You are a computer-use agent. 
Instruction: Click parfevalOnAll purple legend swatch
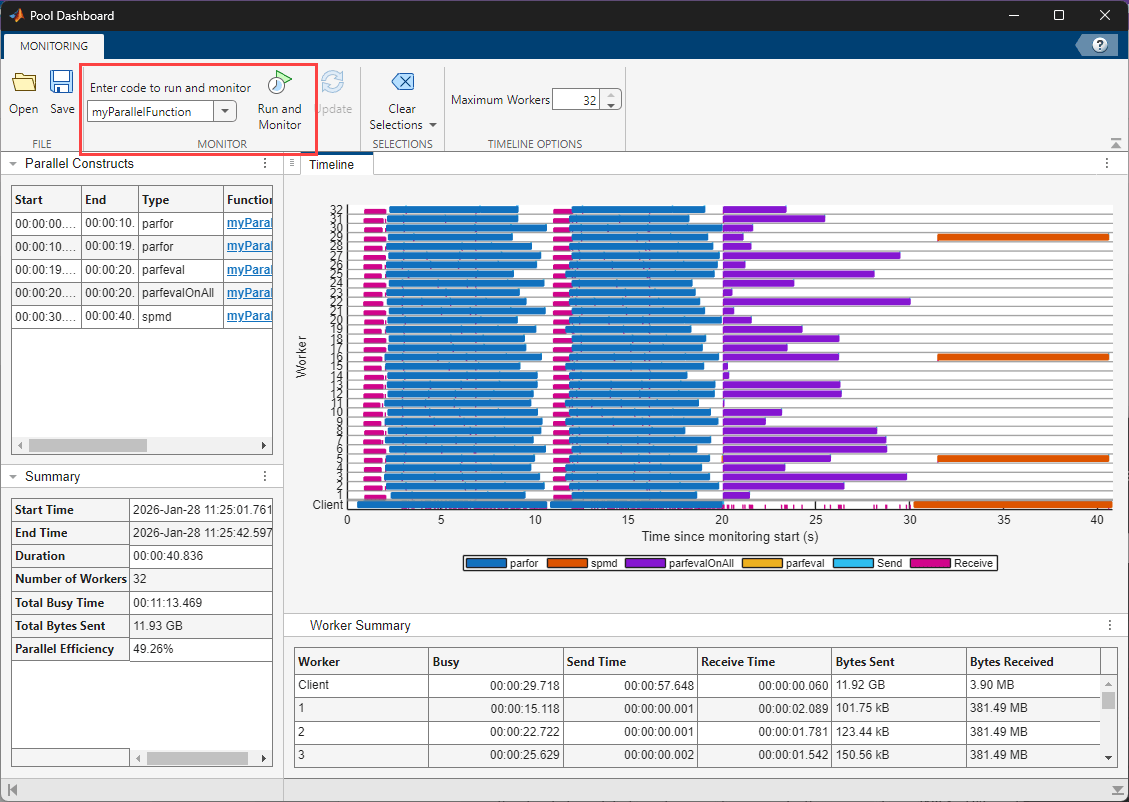[x=645, y=563]
